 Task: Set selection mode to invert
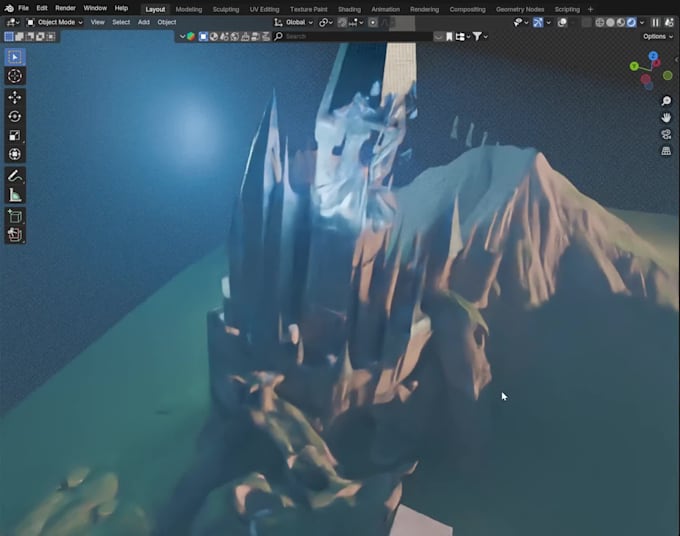(40, 36)
